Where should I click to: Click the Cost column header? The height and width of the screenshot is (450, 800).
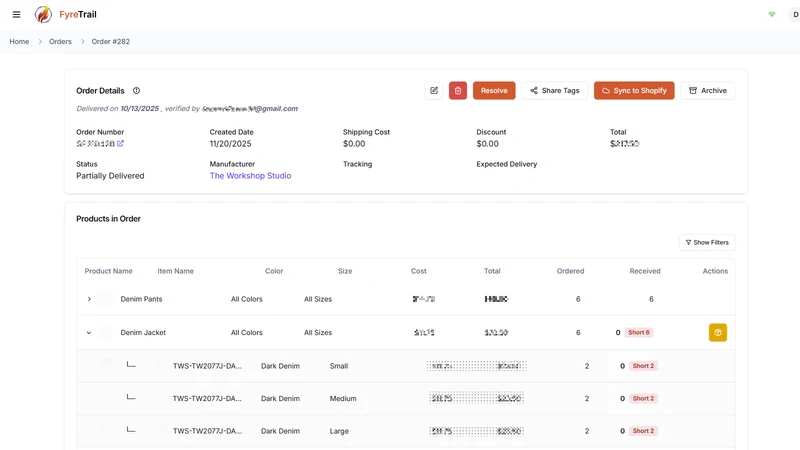coord(418,271)
